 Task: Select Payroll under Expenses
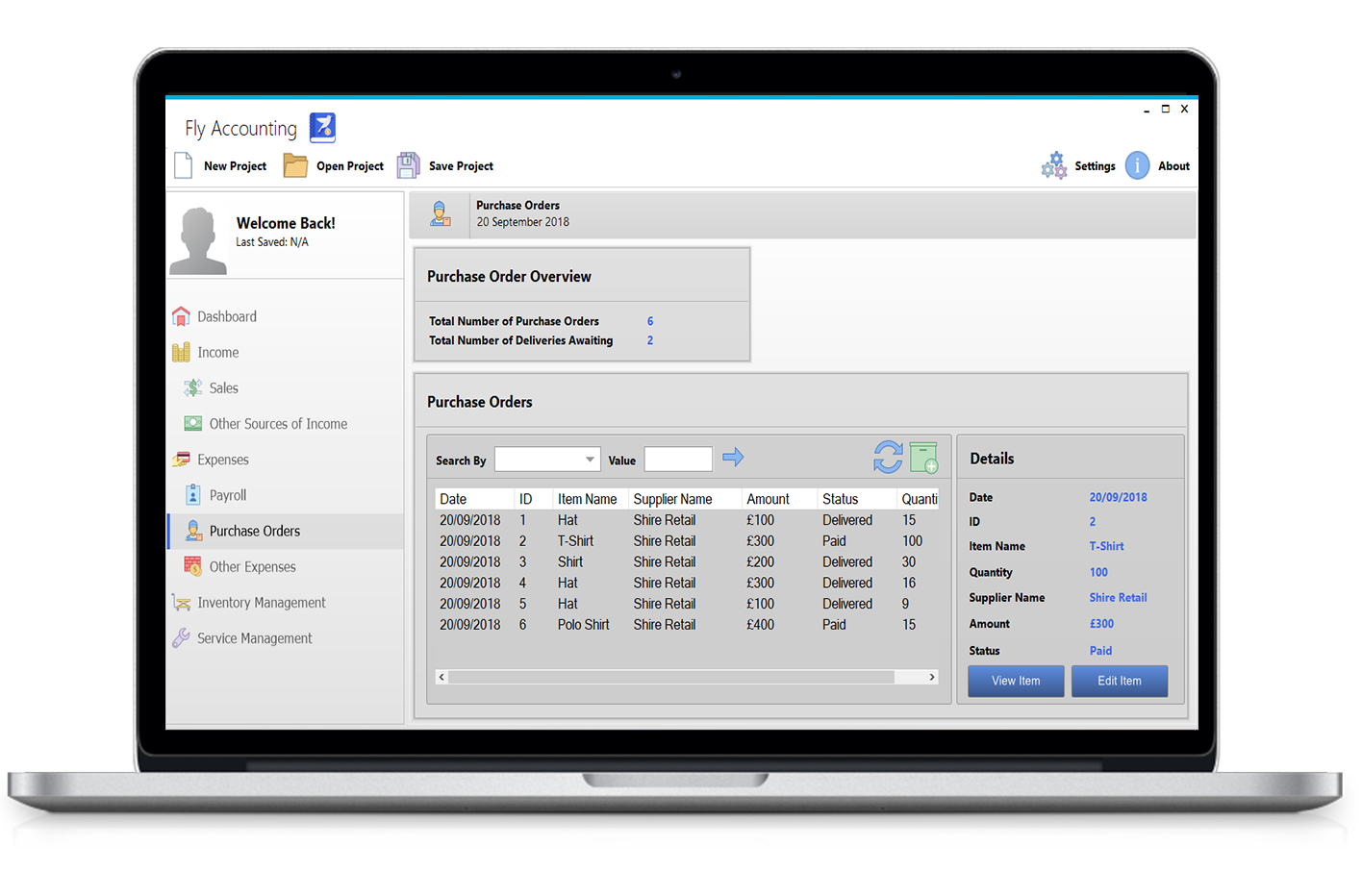228,495
